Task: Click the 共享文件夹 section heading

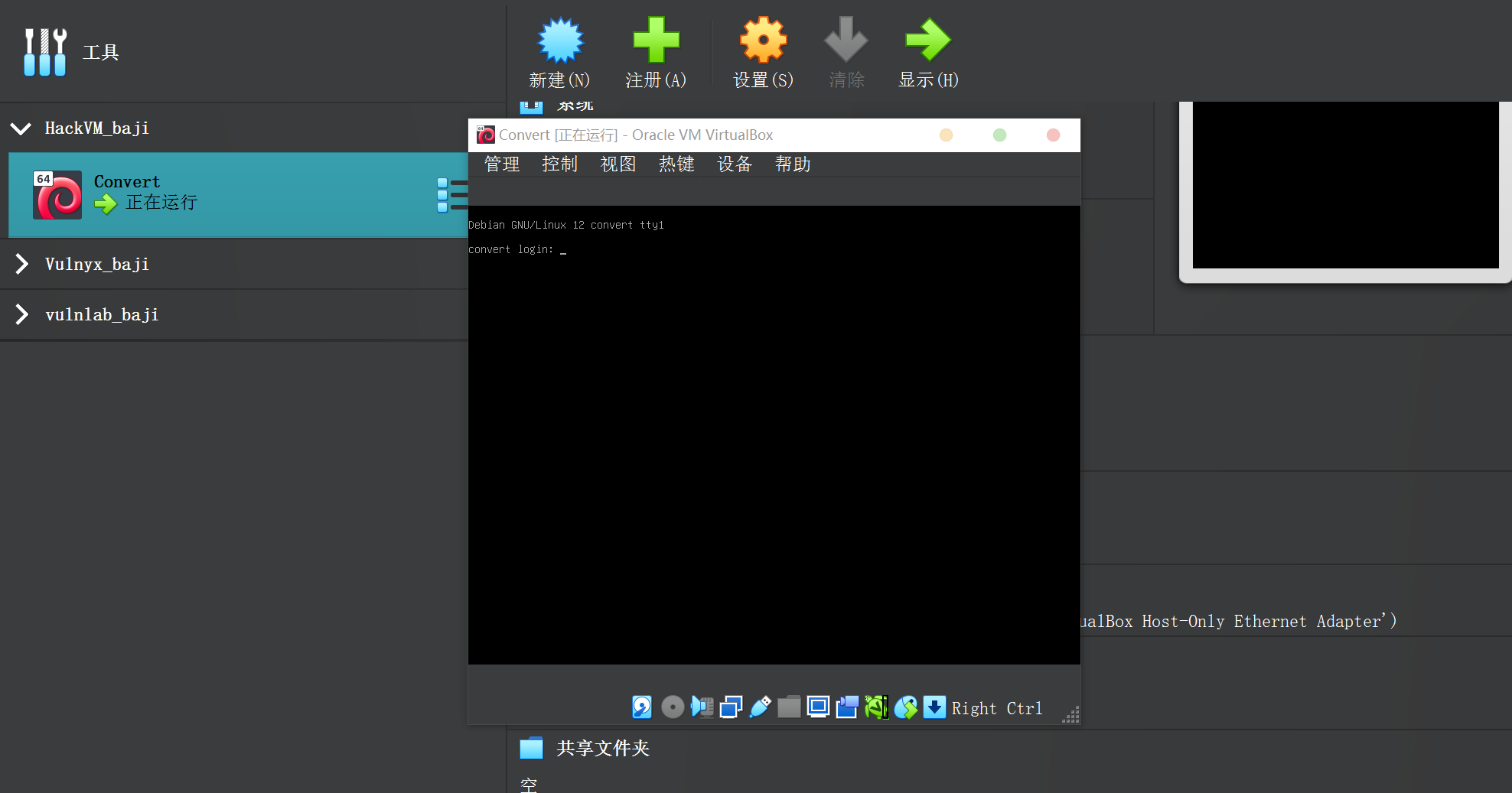Action: pos(603,748)
